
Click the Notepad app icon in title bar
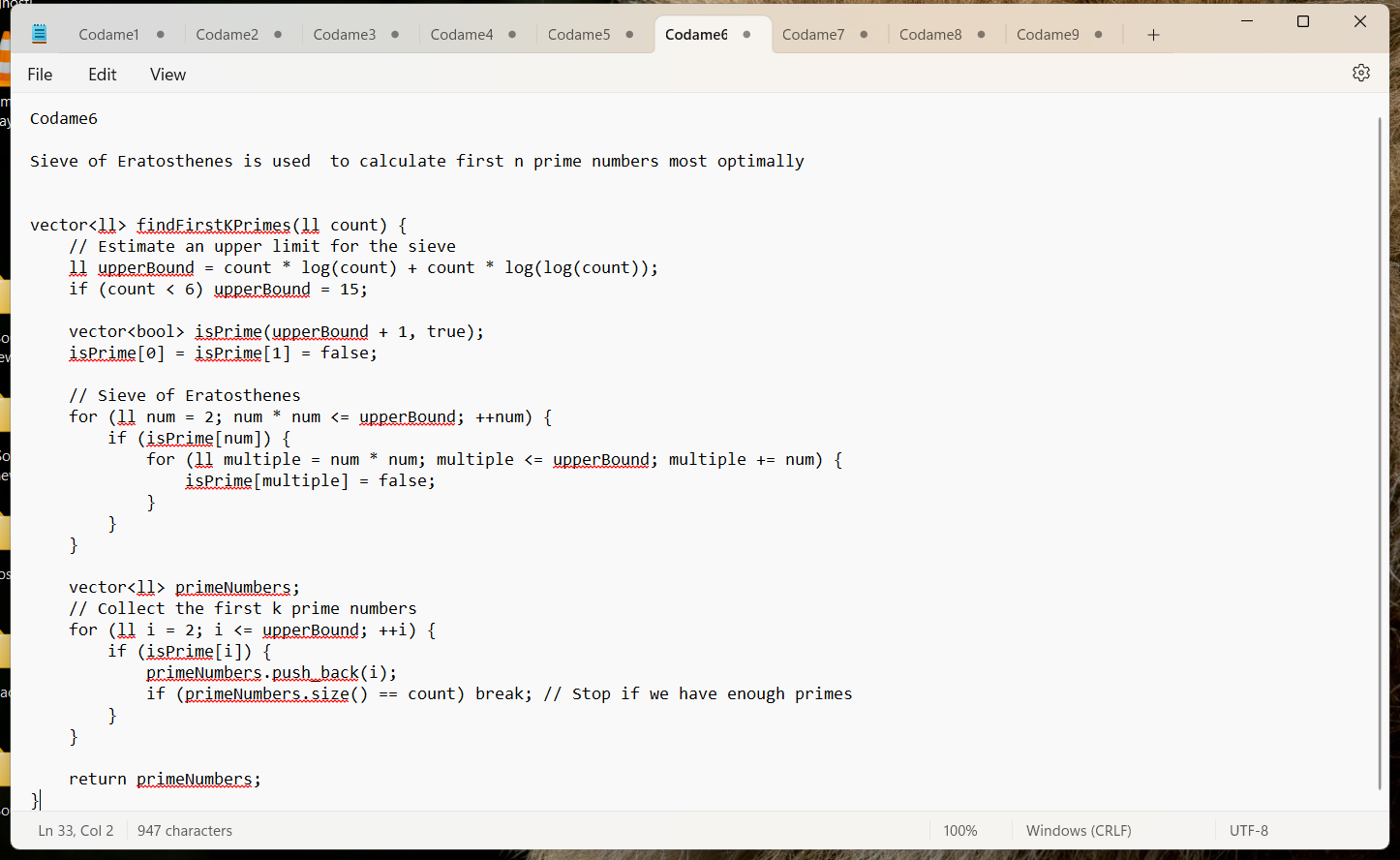40,34
